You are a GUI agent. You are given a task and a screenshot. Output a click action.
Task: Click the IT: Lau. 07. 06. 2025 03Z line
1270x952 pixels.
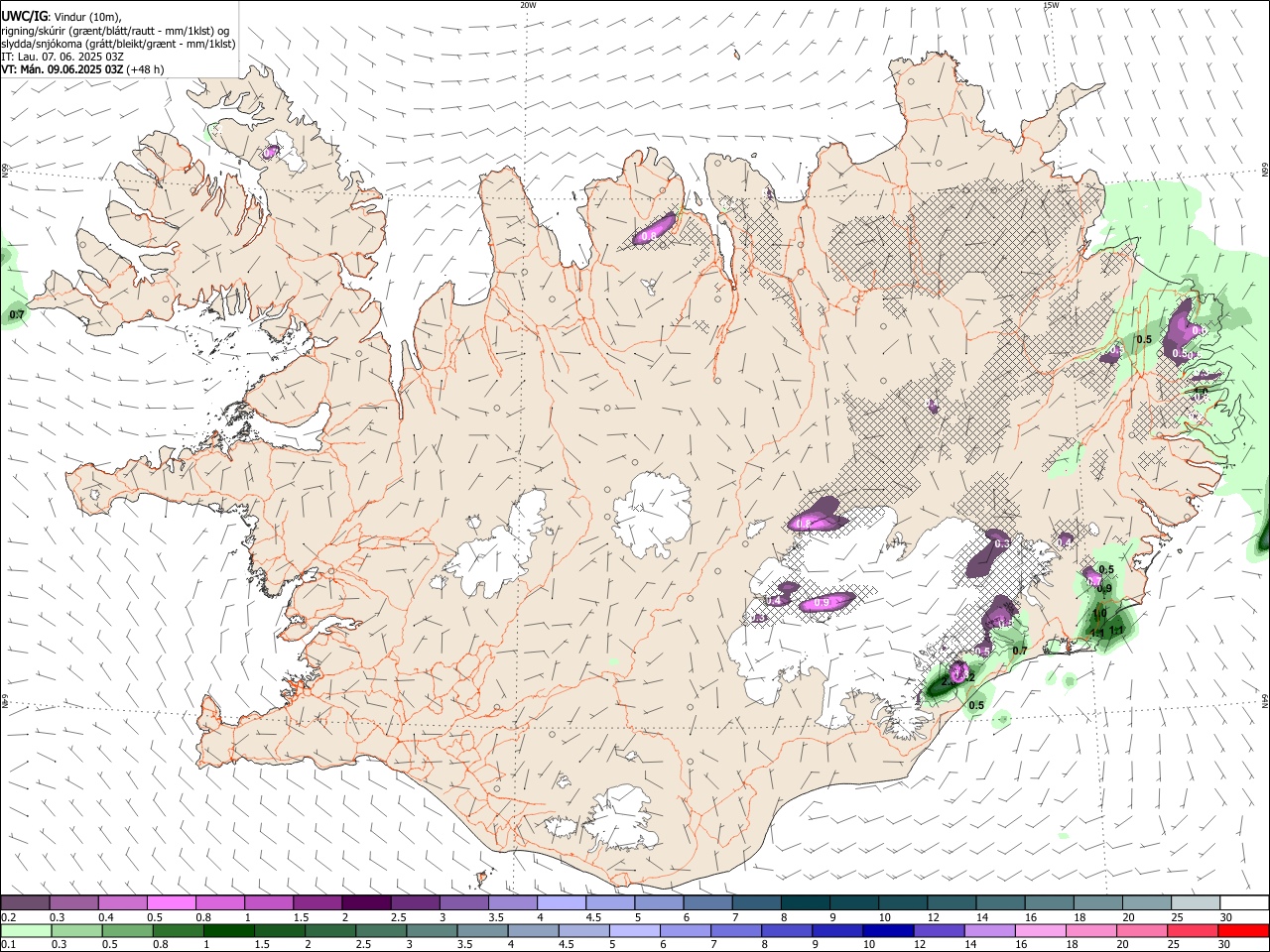click(x=63, y=57)
